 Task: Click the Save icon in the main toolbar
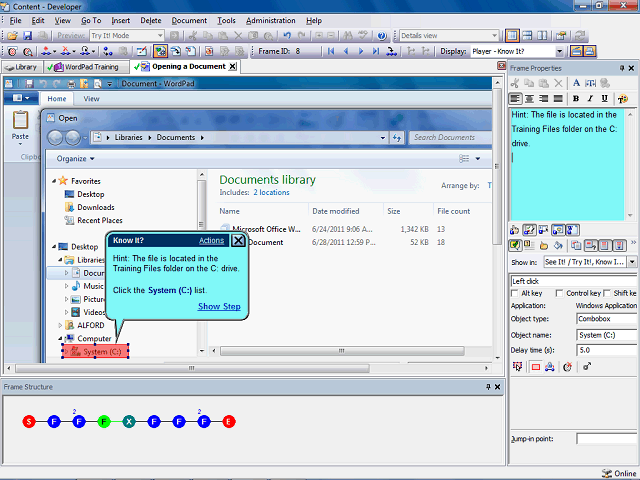(27, 35)
